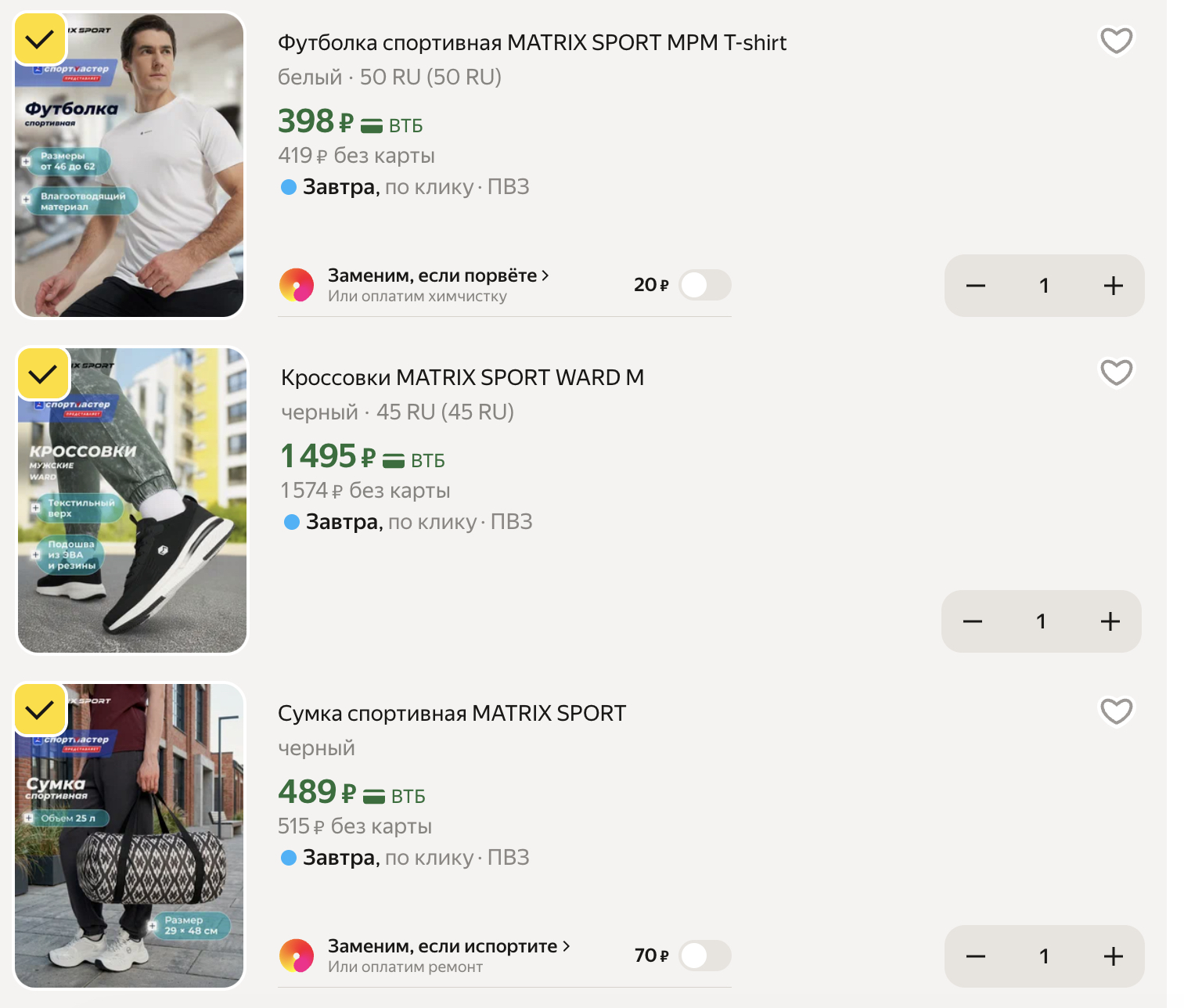Reduce sports bag quantity with minus

975,956
